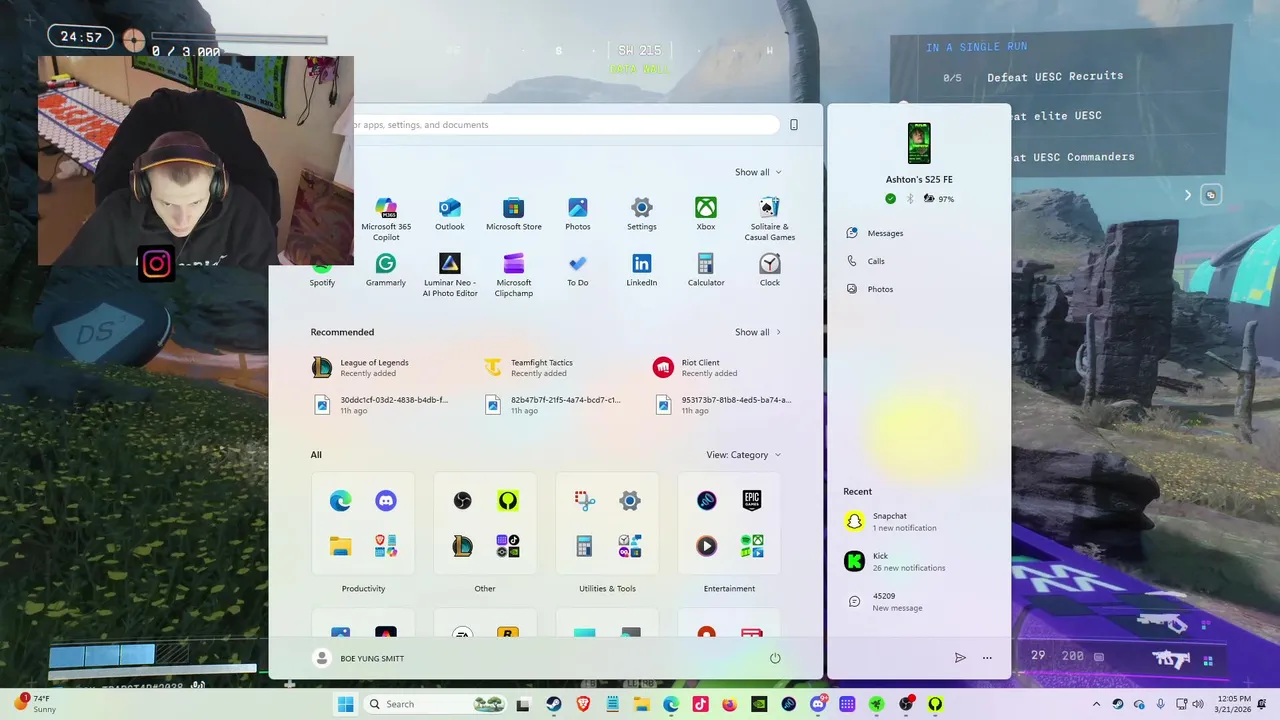
Task: Open Luminar Neo AI Photo Editor
Action: coord(450,275)
